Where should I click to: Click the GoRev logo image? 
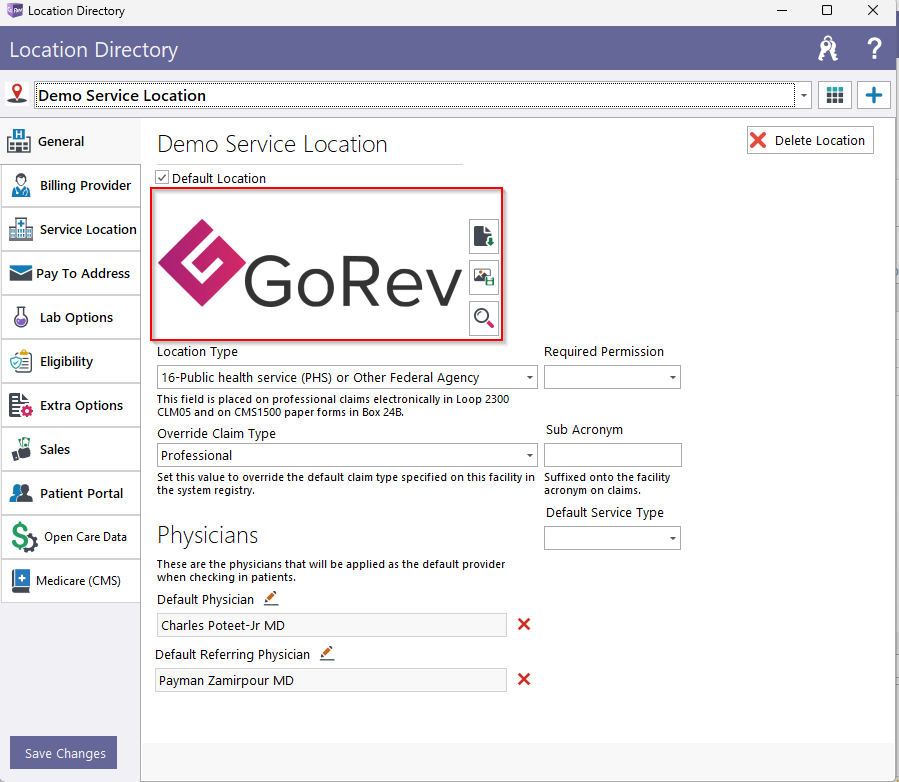[x=310, y=264]
